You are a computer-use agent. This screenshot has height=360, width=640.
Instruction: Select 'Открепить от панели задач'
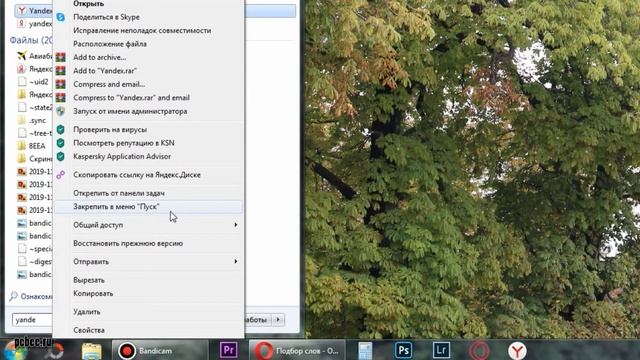119,193
